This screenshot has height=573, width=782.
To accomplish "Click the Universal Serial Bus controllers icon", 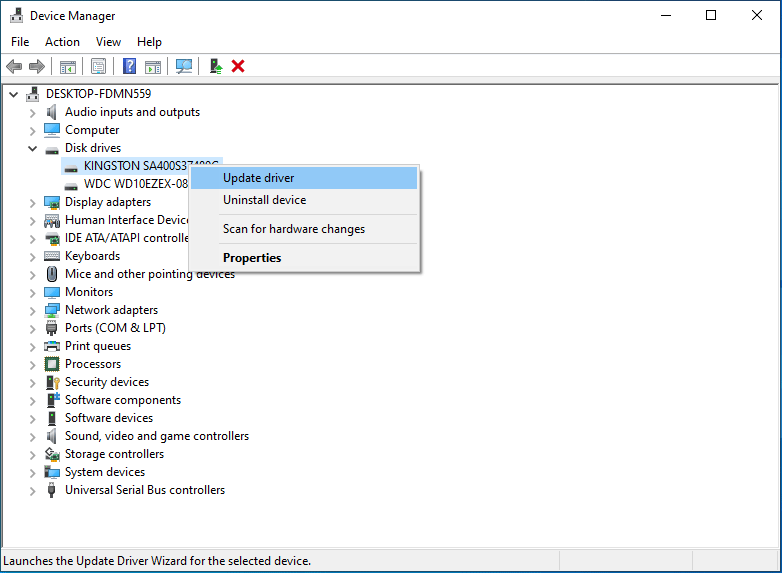I will tap(51, 490).
